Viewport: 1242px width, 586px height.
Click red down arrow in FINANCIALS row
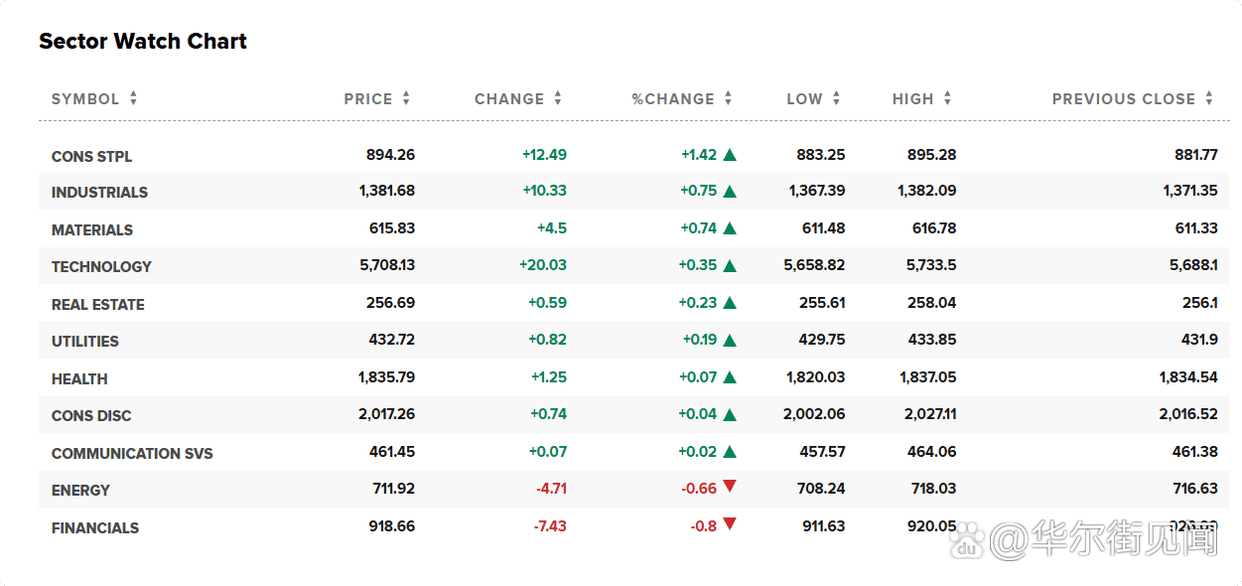pyautogui.click(x=729, y=524)
